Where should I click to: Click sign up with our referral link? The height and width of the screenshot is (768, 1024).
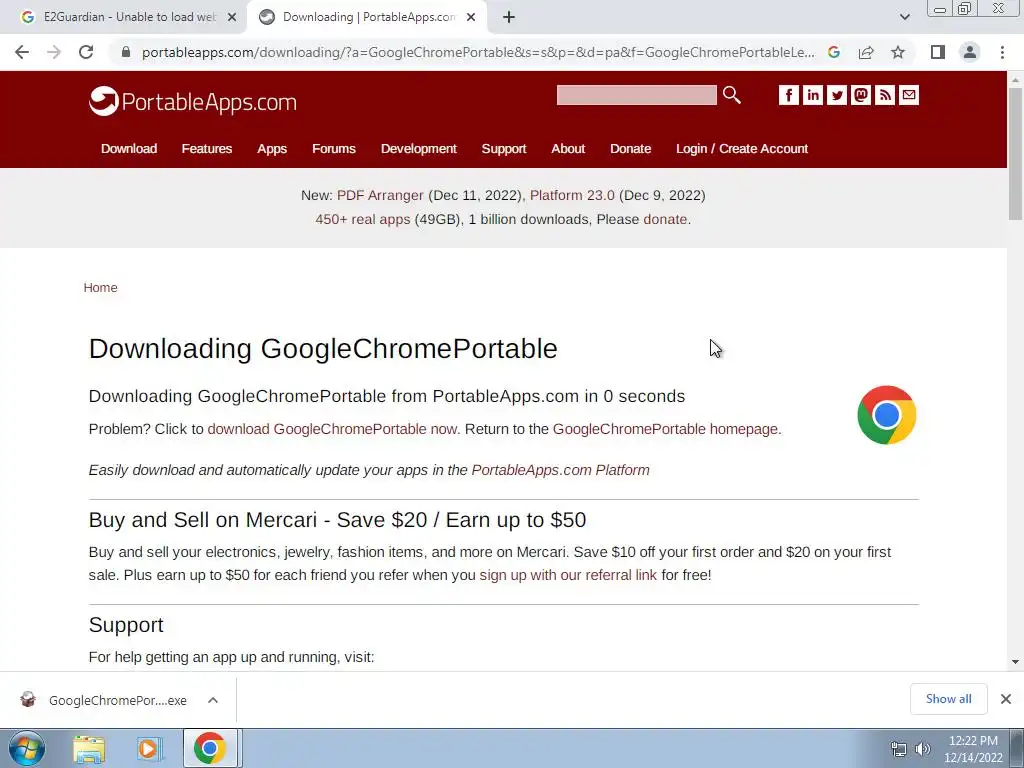568,575
